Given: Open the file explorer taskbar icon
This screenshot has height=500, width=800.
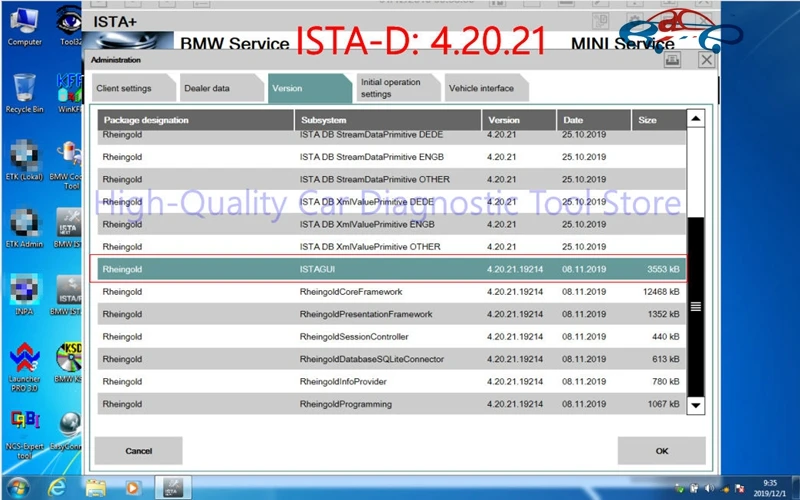Looking at the screenshot, I should point(95,488).
